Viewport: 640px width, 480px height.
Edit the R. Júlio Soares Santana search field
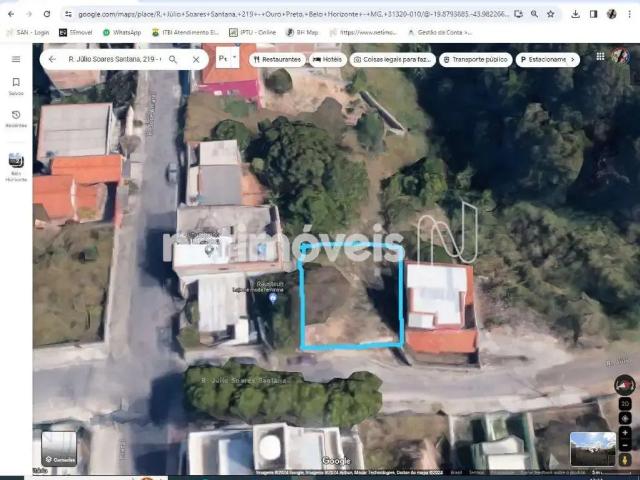[115, 59]
